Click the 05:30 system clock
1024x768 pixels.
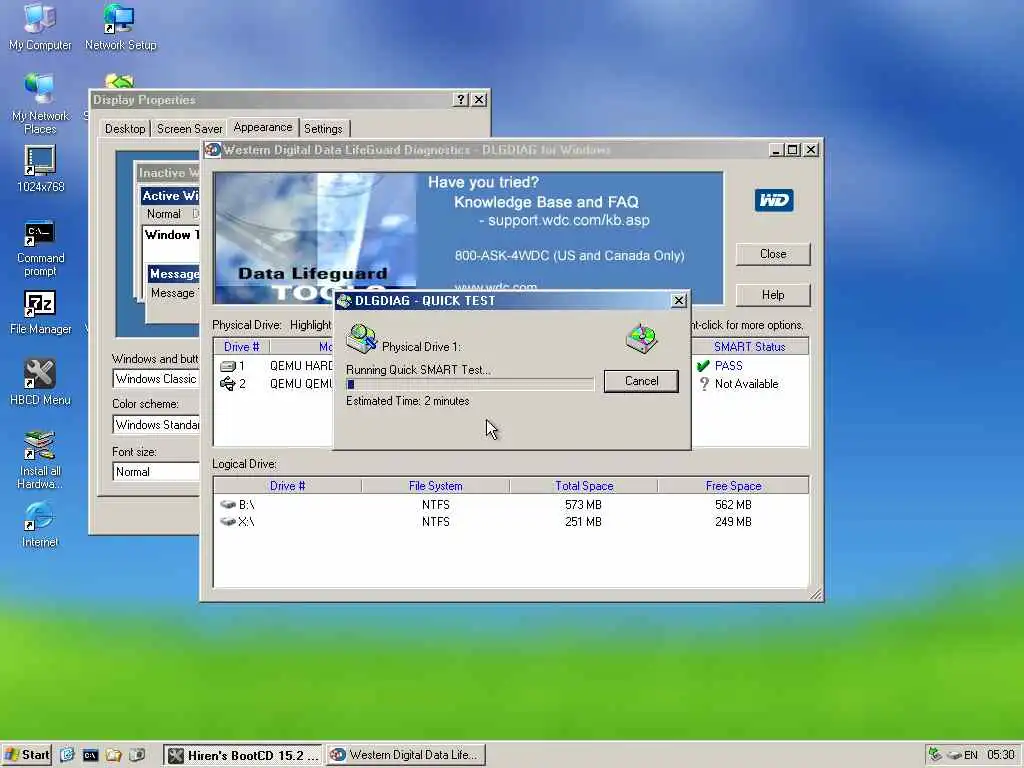(x=1001, y=756)
